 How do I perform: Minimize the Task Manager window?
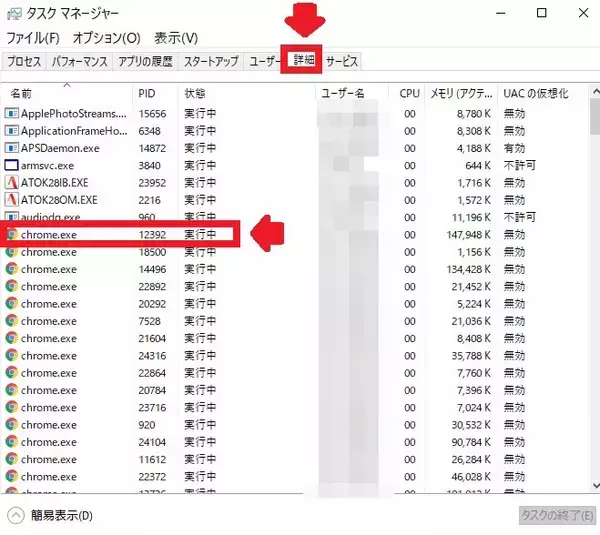click(x=501, y=13)
